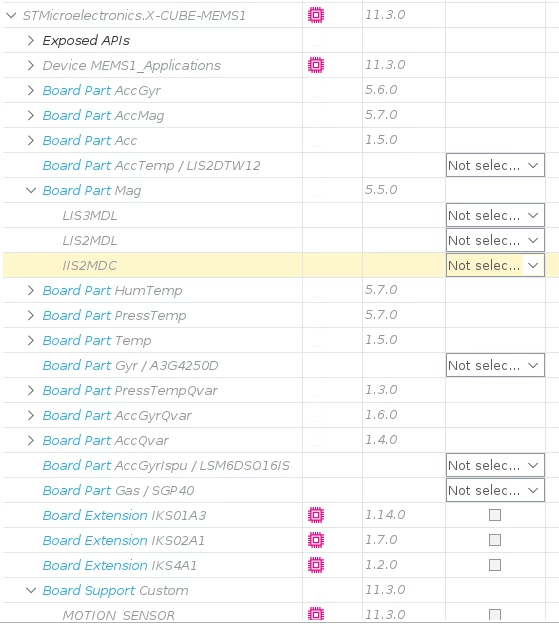Check the Board Extension IKS4A1 checkbox
The height and width of the screenshot is (624, 559).
[x=495, y=565]
